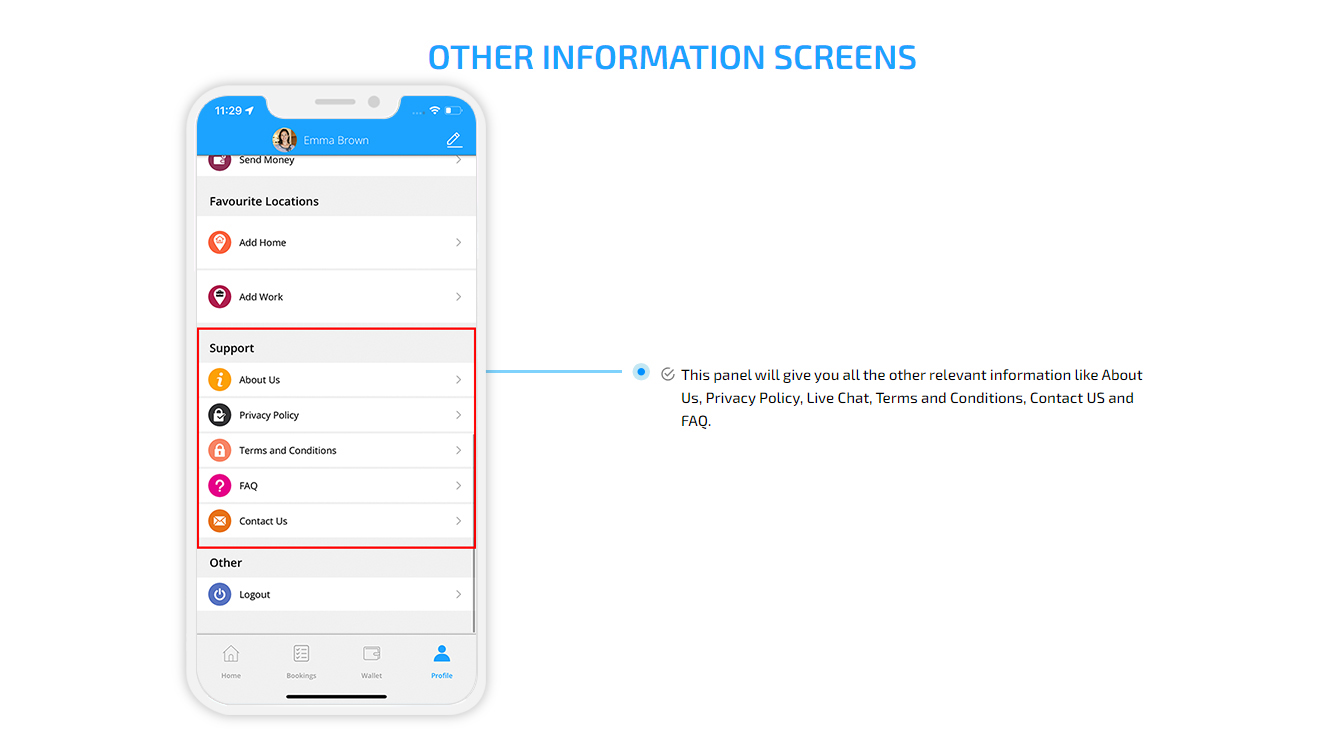Open the Logout row chevron
Image resolution: width=1344 pixels, height=751 pixels.
pos(459,594)
